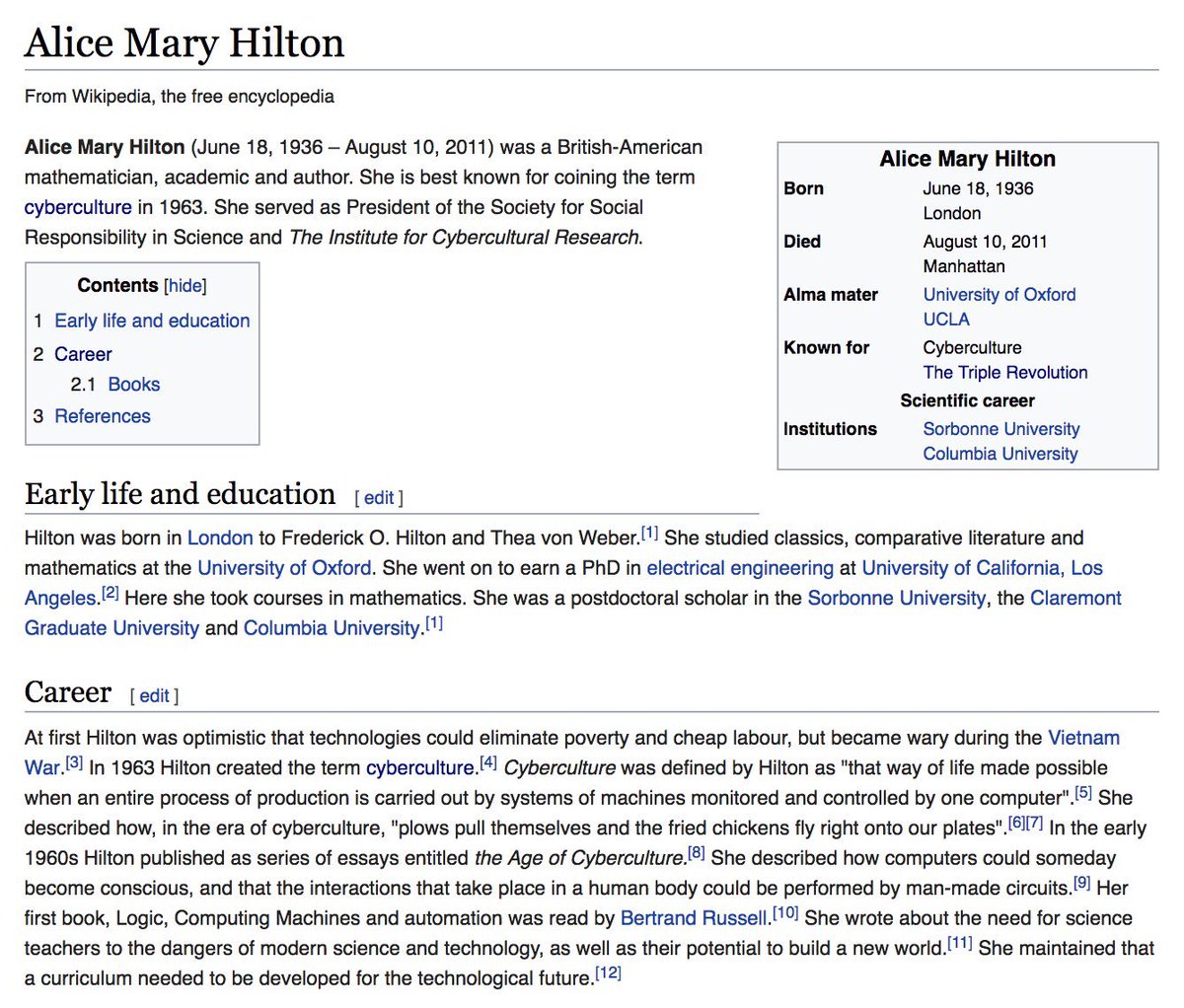This screenshot has height=1008, width=1184.
Task: Hide the Contents box
Action: pyautogui.click(x=185, y=286)
